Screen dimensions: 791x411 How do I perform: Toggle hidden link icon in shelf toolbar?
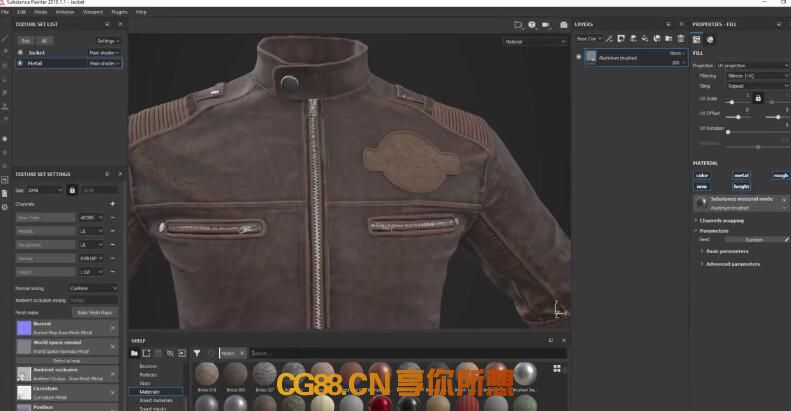click(x=170, y=353)
